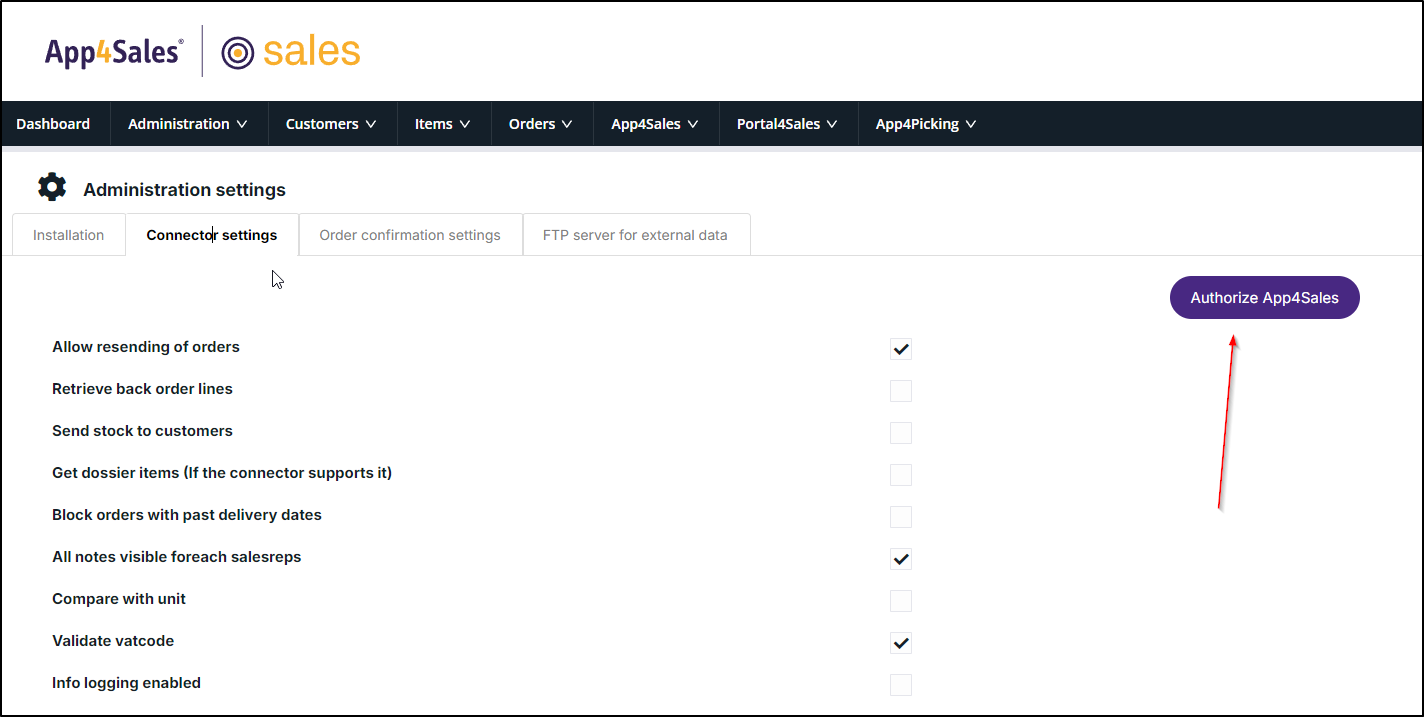Click the Retrieve back order lines label
This screenshot has width=1424, height=717.
142,389
